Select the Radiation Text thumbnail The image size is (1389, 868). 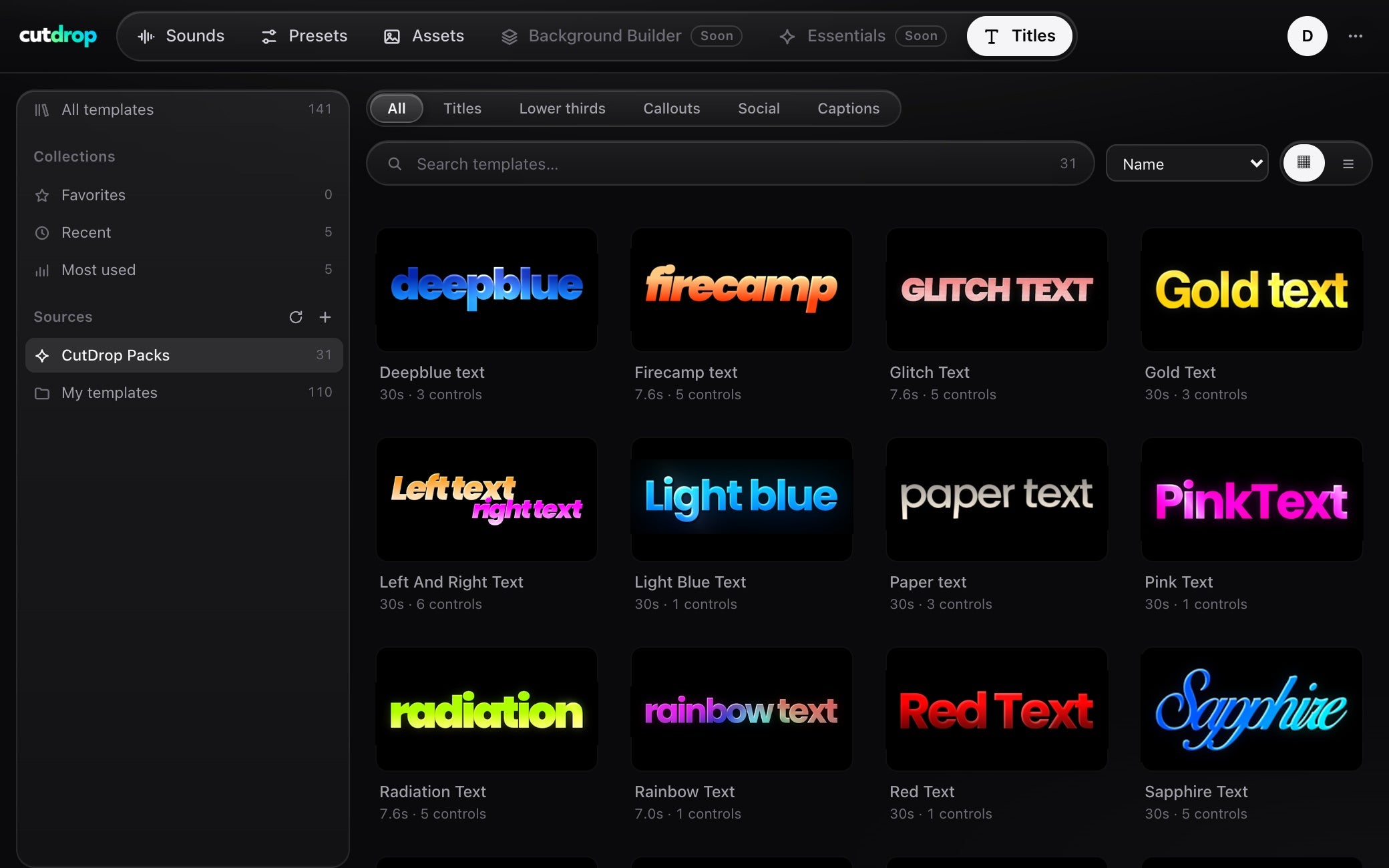(487, 709)
